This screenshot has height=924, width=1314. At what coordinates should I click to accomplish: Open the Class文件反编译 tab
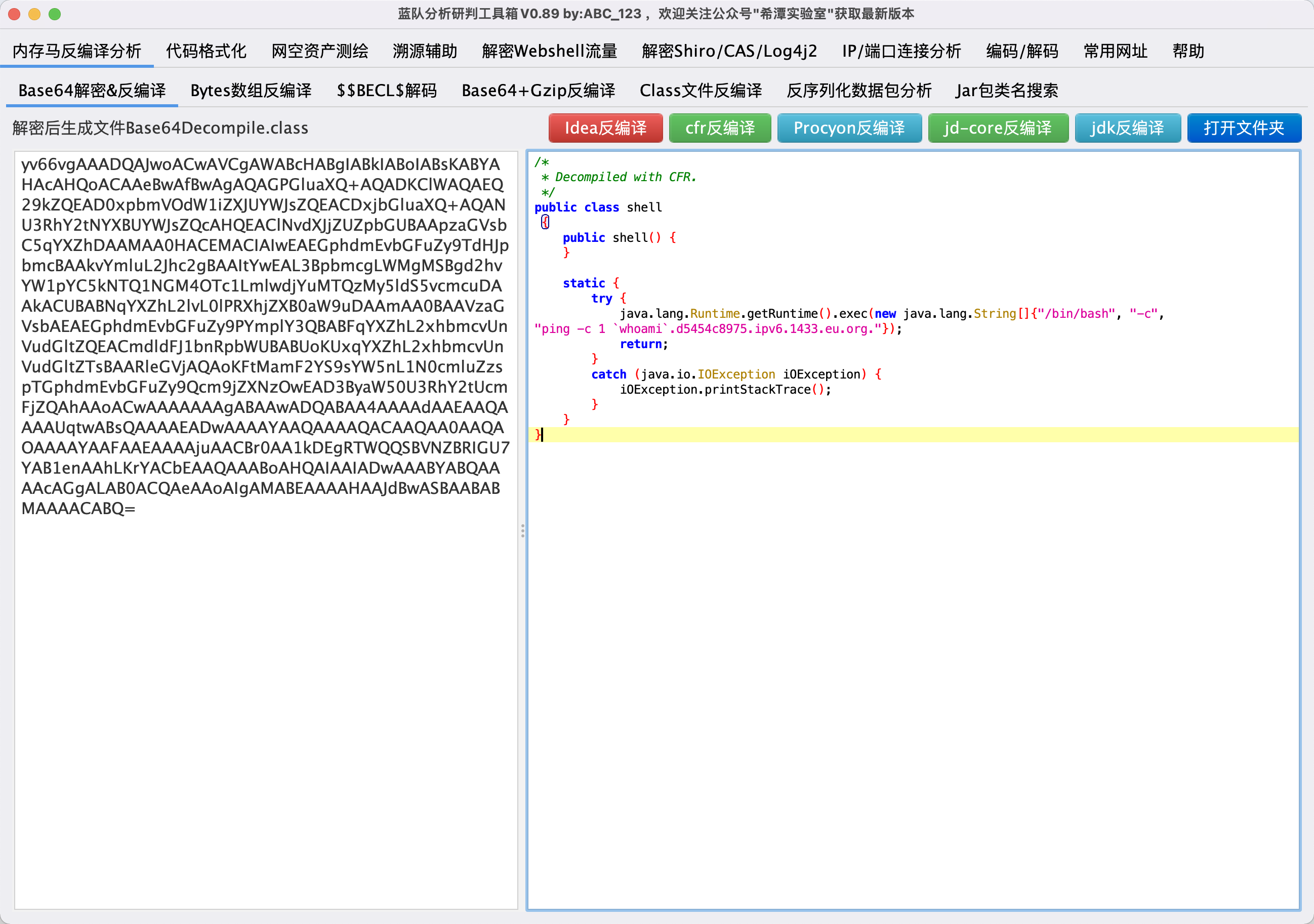tap(701, 91)
